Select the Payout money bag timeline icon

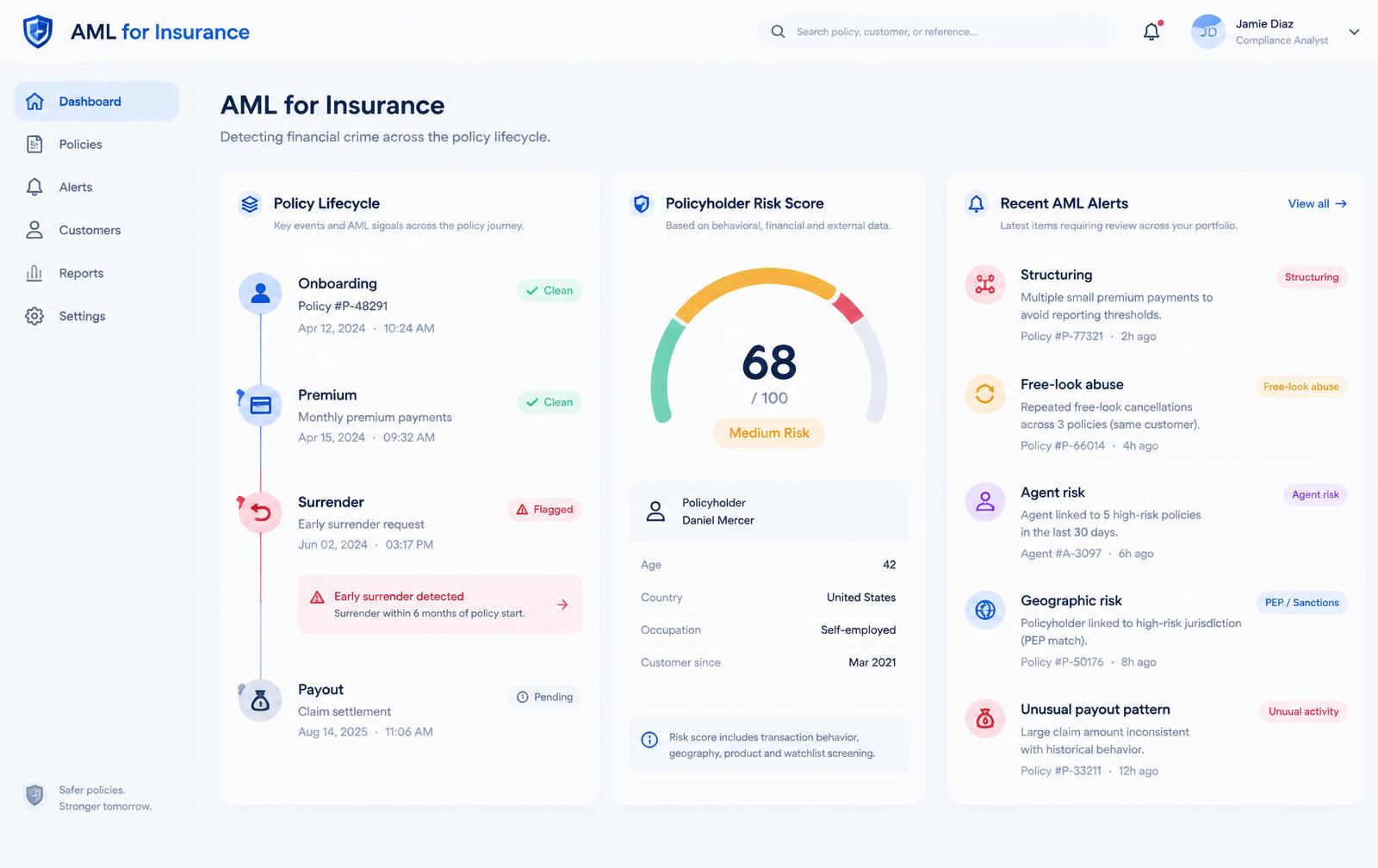pos(260,700)
